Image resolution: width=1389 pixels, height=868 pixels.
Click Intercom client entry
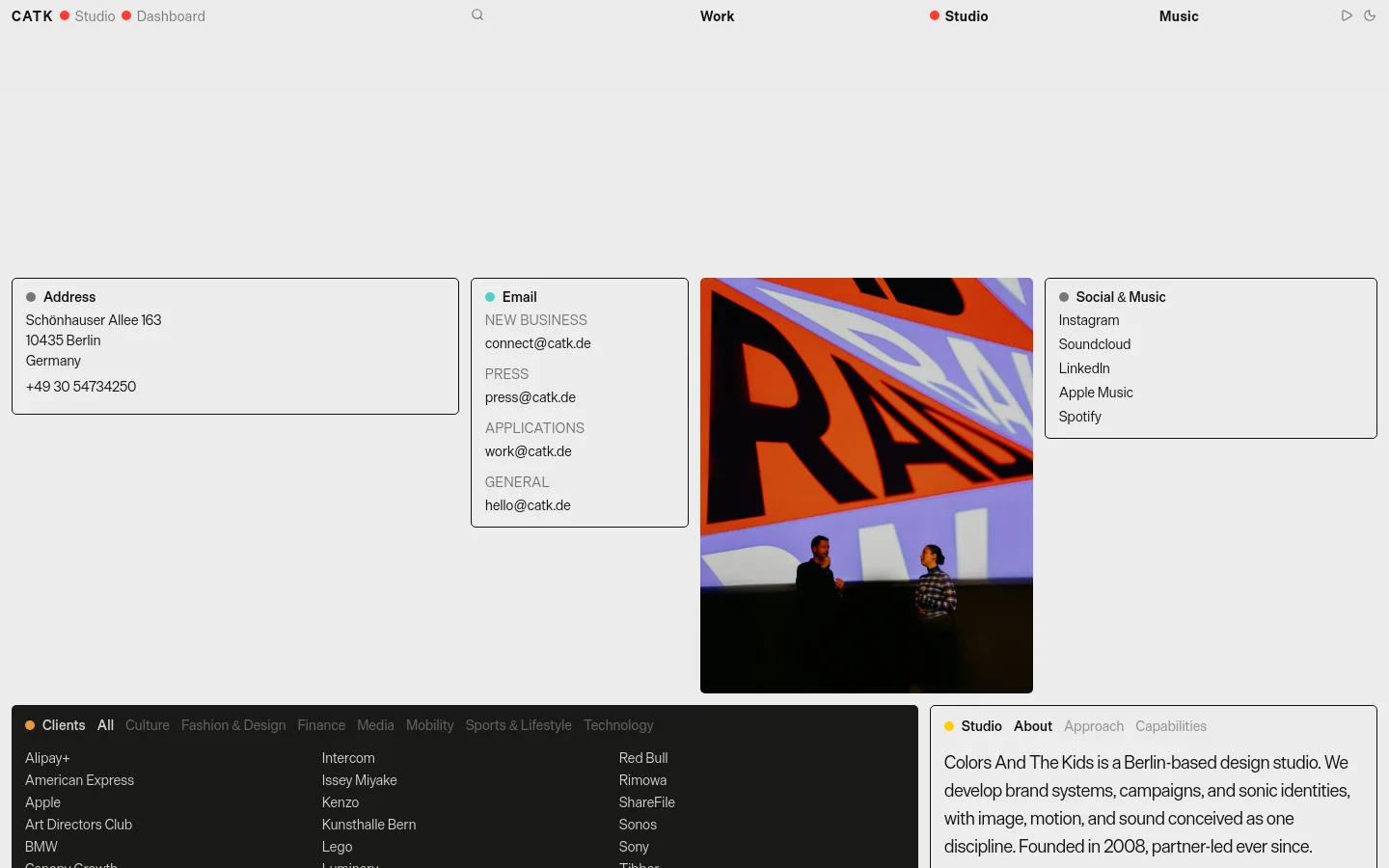348,758
